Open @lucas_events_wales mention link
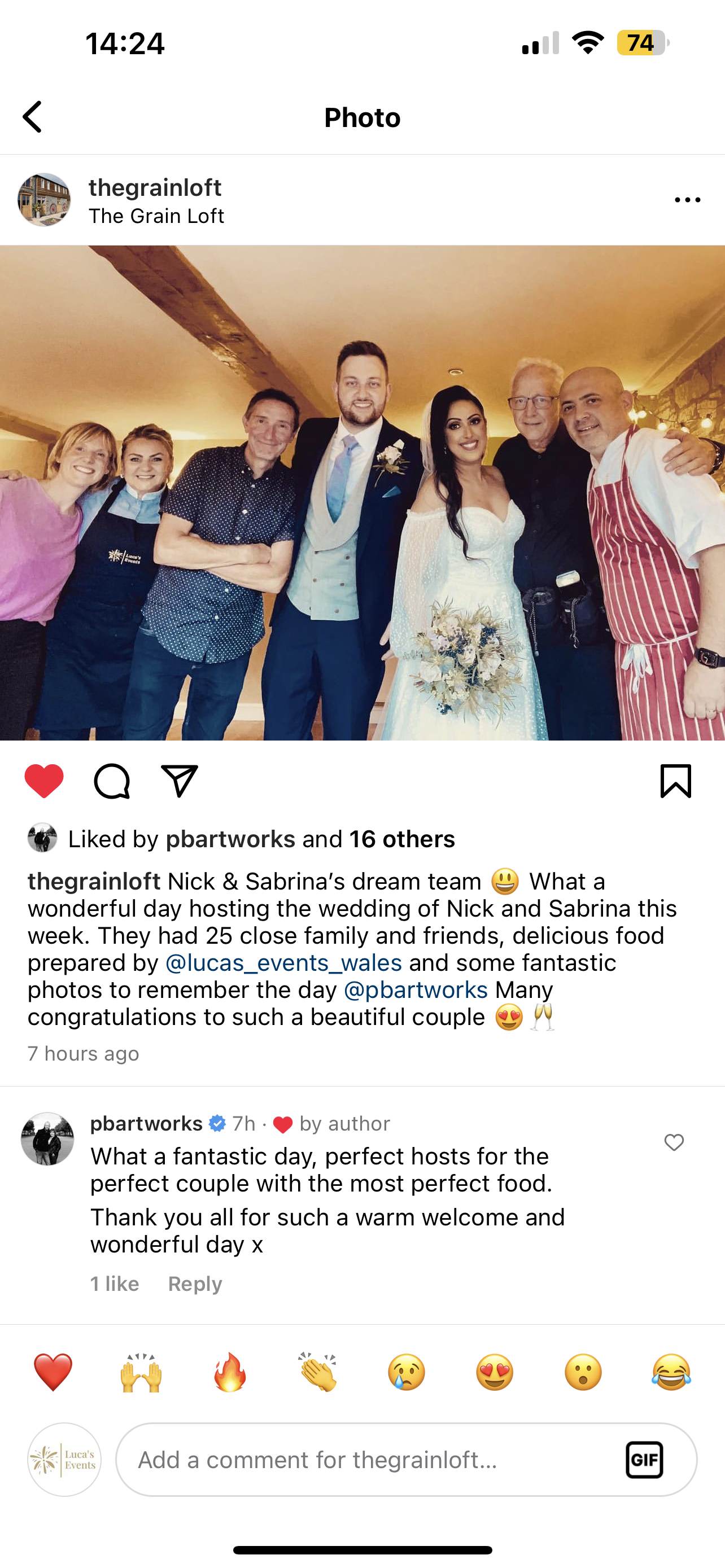This screenshot has height=1568, width=725. coord(283,962)
